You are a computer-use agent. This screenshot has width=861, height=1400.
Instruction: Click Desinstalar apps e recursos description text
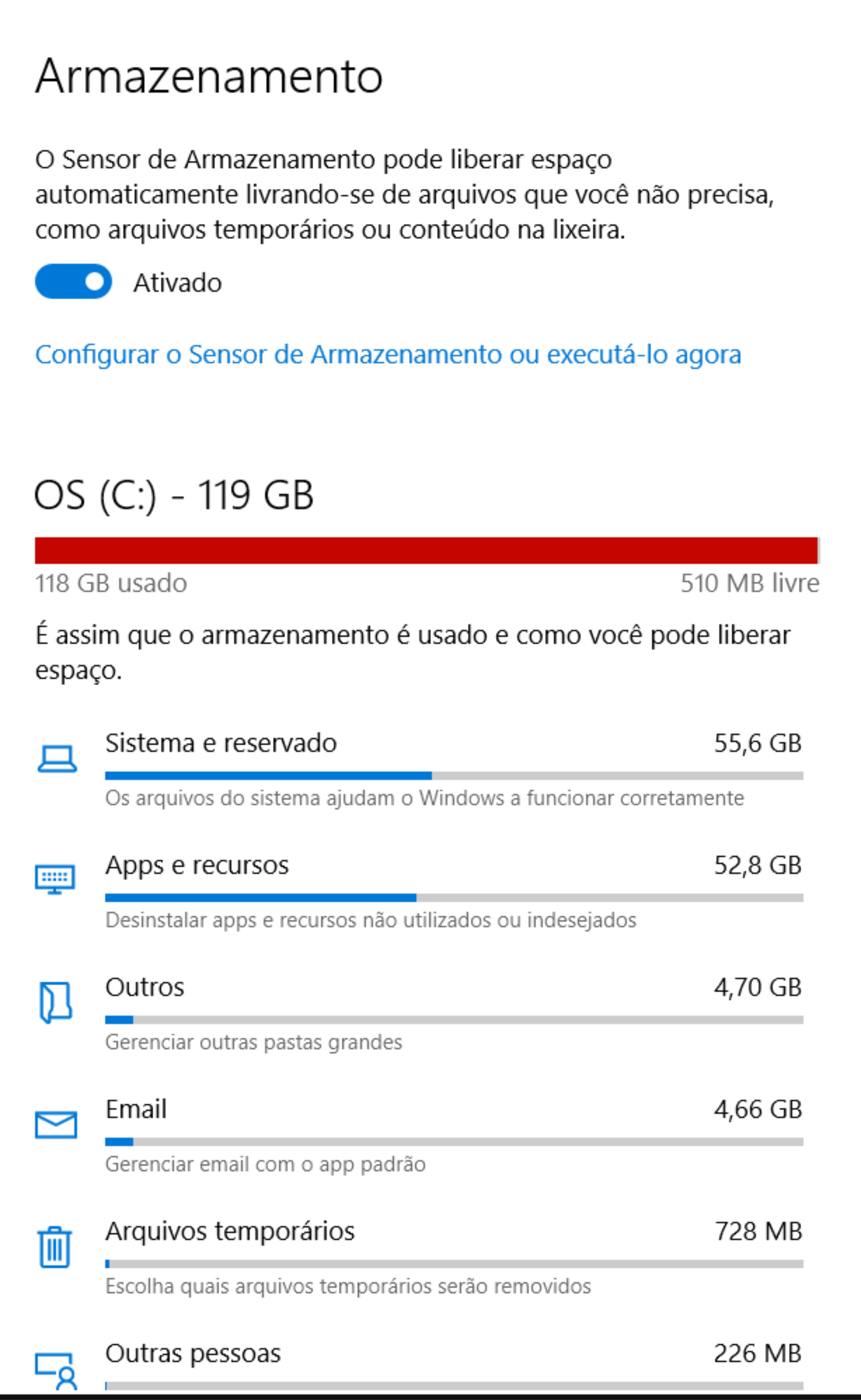pyautogui.click(x=371, y=920)
